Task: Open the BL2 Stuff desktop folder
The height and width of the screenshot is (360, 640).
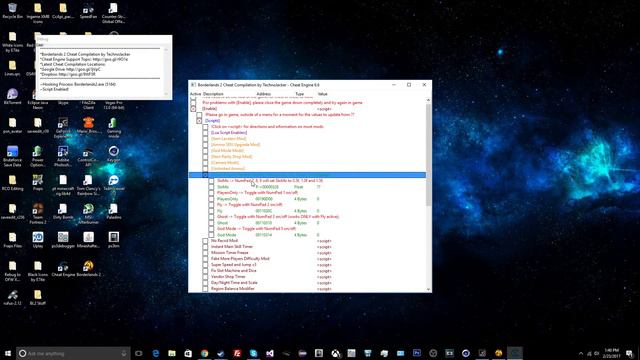Action: pos(38,297)
